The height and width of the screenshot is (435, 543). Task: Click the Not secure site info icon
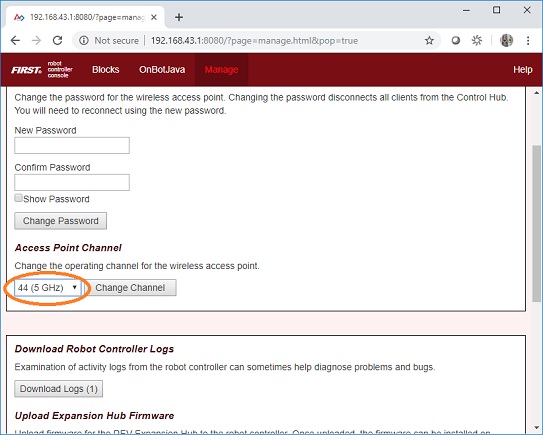pyautogui.click(x=83, y=41)
